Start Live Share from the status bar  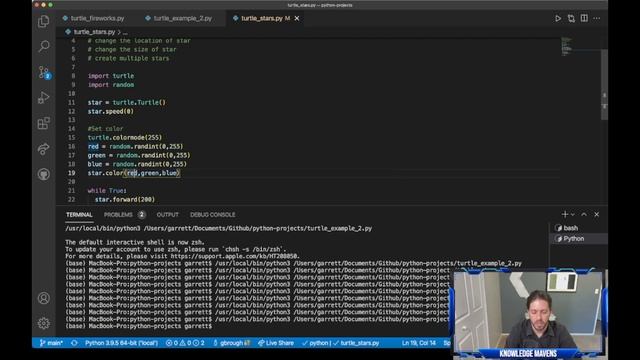click(276, 343)
